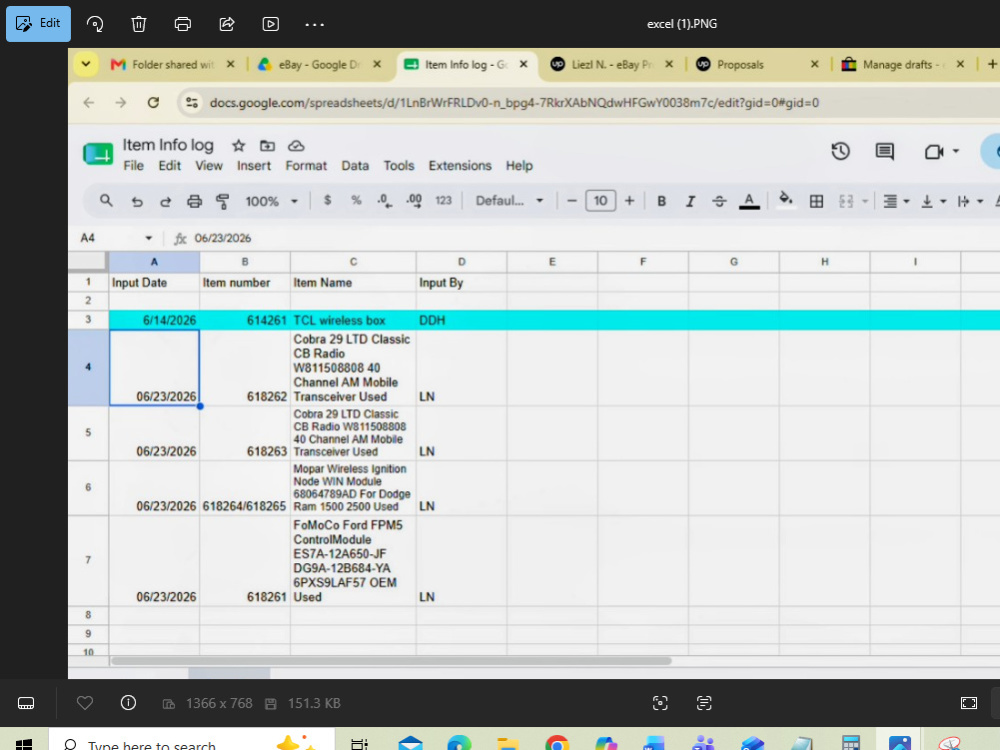Open text color picker
The width and height of the screenshot is (1000, 750).
click(749, 201)
